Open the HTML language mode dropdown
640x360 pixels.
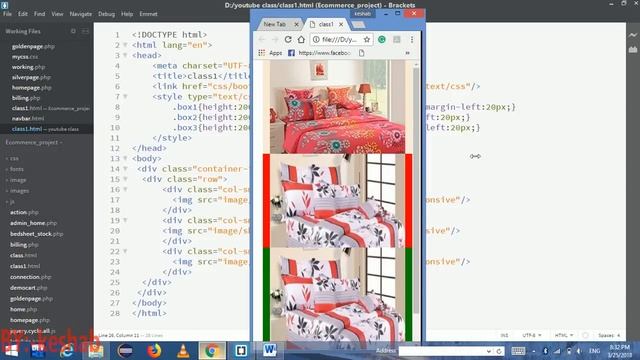pos(563,335)
